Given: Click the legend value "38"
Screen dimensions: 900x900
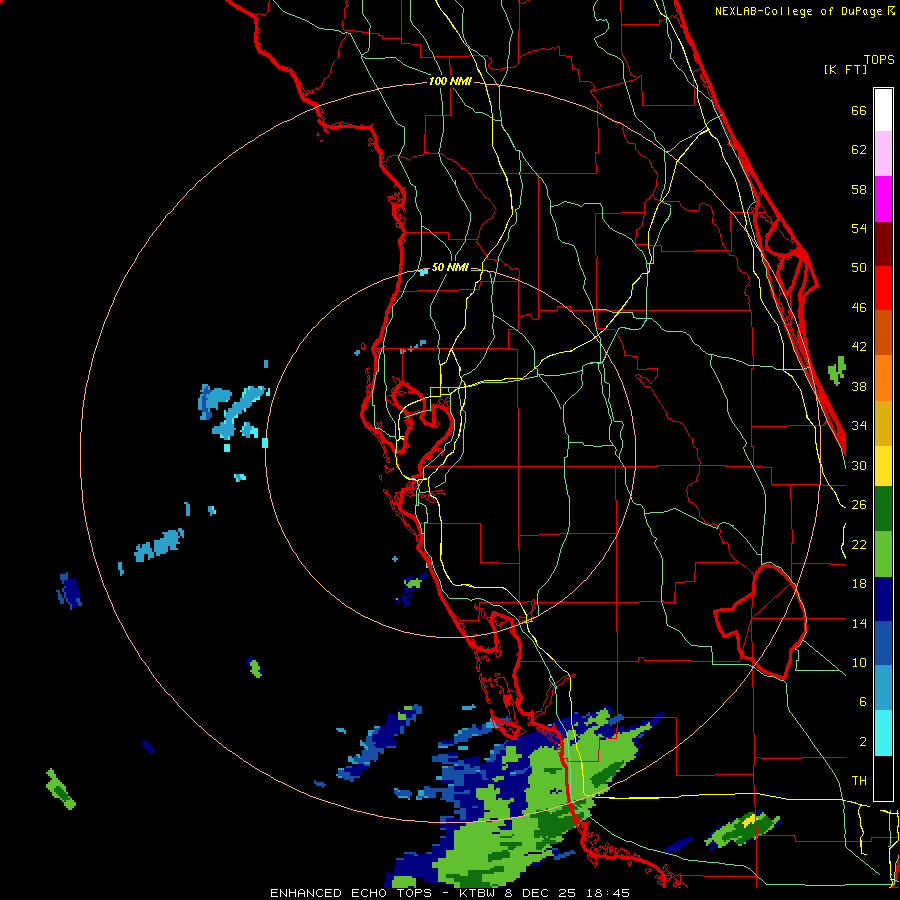Looking at the screenshot, I should point(859,387).
